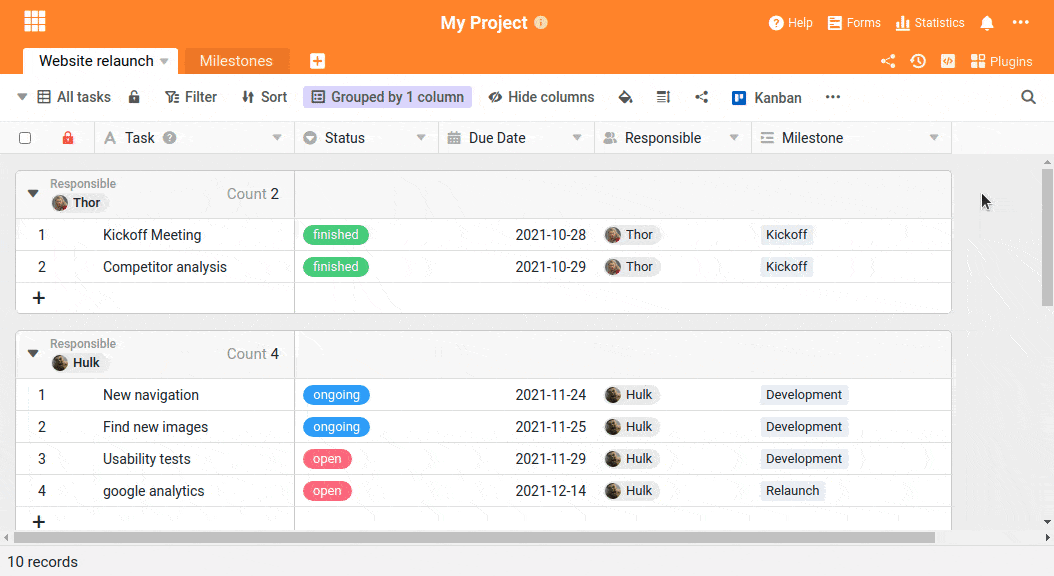Viewport: 1054px width, 576px height.
Task: Open the apps grid home icon
Action: click(x=35, y=21)
